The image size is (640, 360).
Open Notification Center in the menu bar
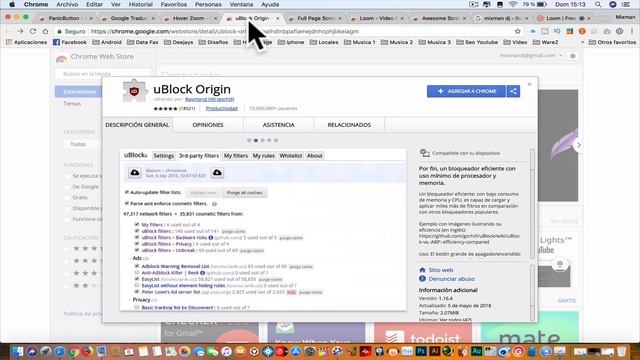tap(626, 4)
